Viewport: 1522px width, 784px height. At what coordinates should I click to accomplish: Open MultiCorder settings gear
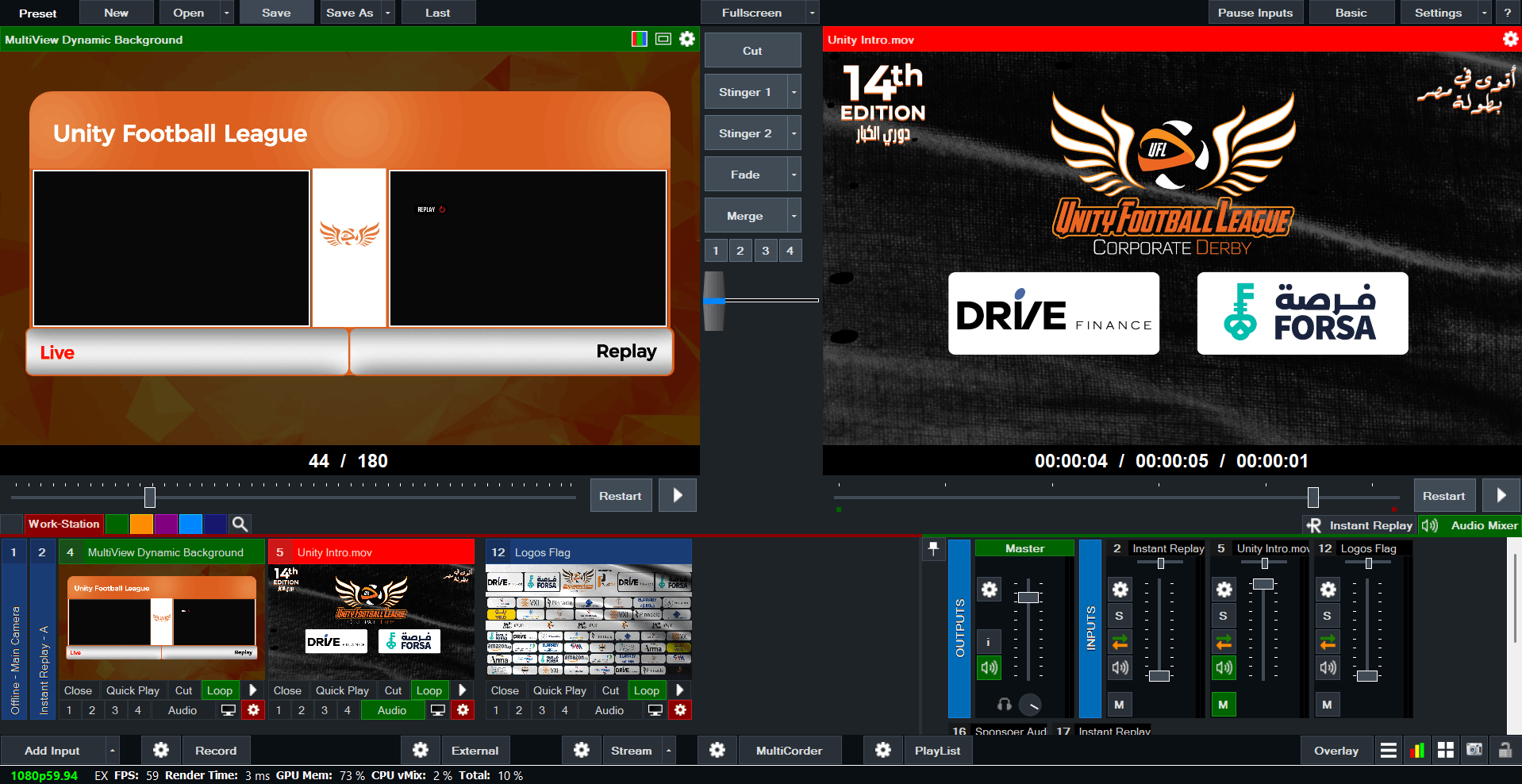(717, 750)
